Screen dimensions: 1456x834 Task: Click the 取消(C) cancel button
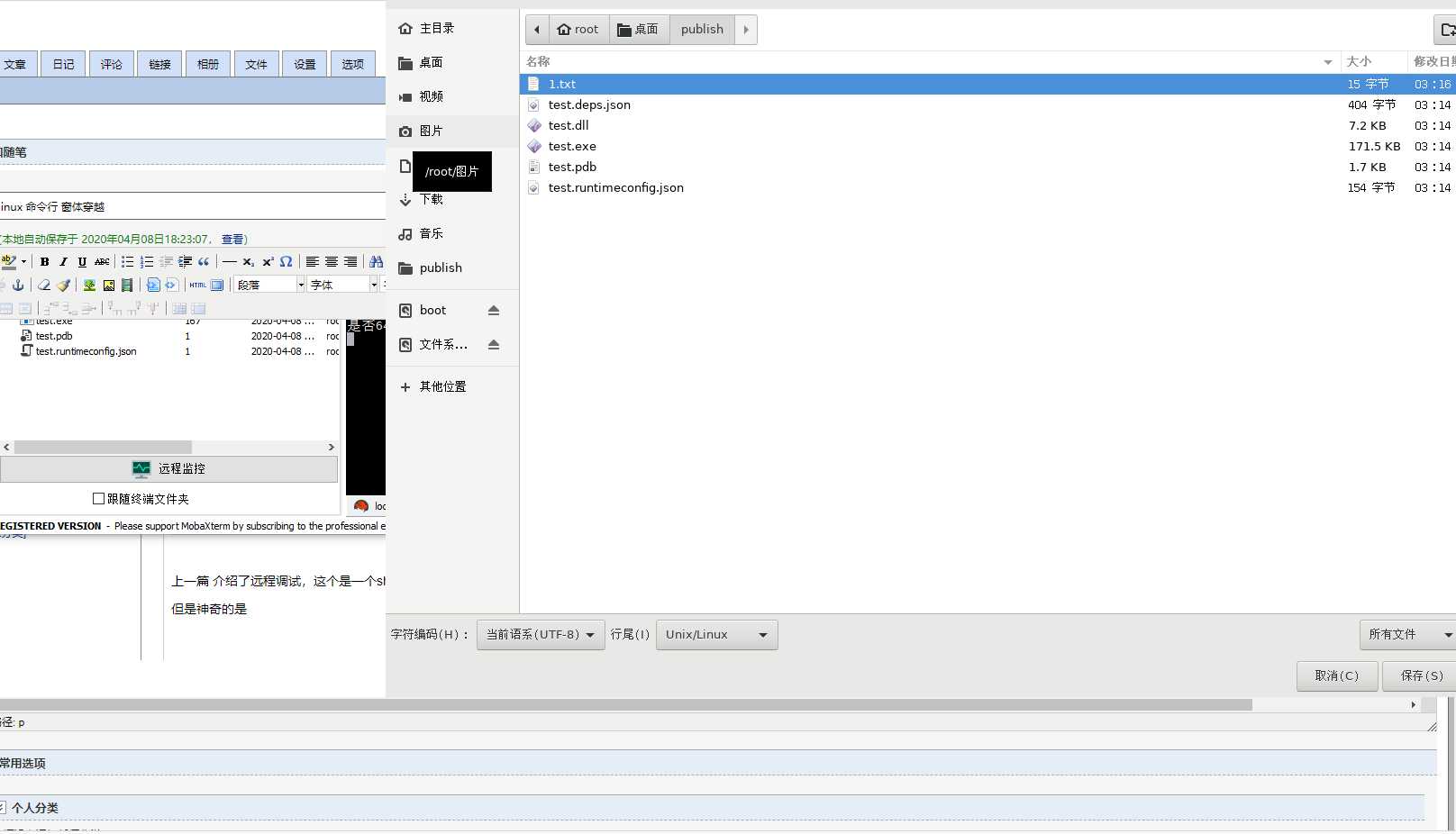[1337, 676]
